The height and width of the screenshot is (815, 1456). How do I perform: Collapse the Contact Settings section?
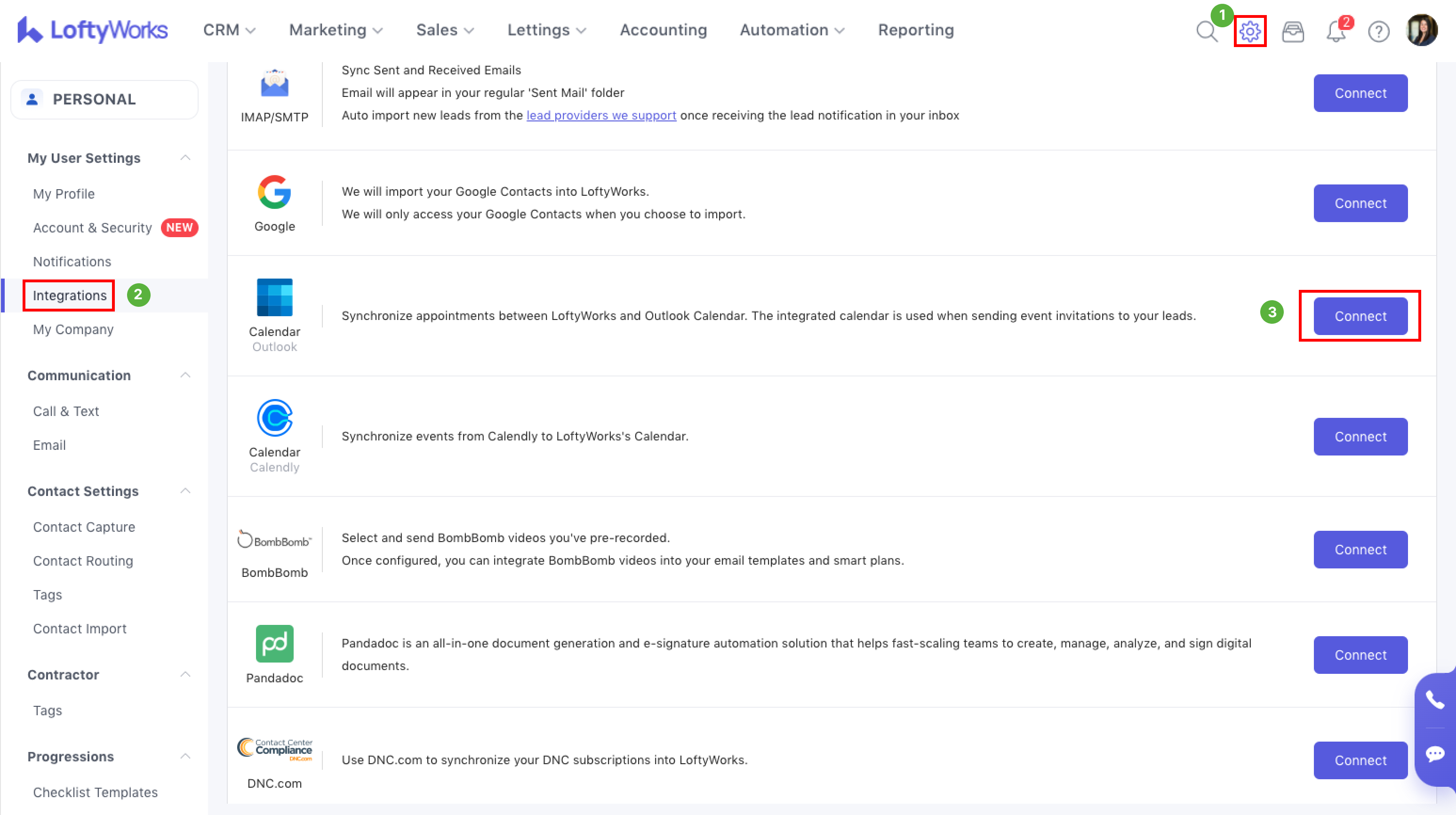pos(185,491)
